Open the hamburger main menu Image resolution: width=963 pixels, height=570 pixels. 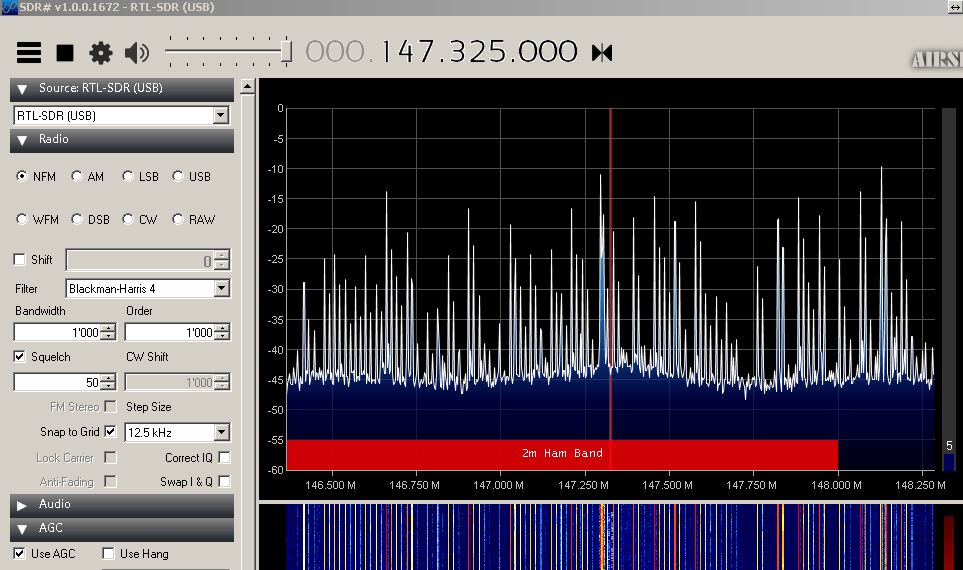click(x=29, y=53)
